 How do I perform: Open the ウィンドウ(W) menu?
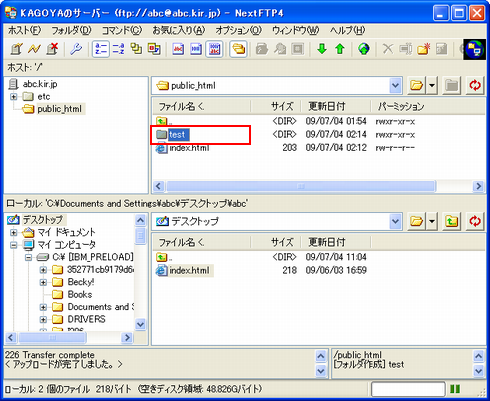tap(295, 30)
